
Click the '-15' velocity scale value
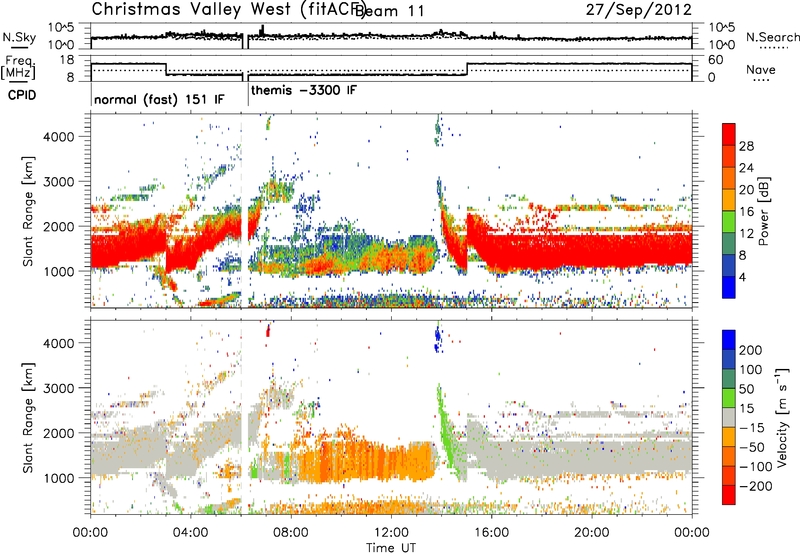click(752, 427)
